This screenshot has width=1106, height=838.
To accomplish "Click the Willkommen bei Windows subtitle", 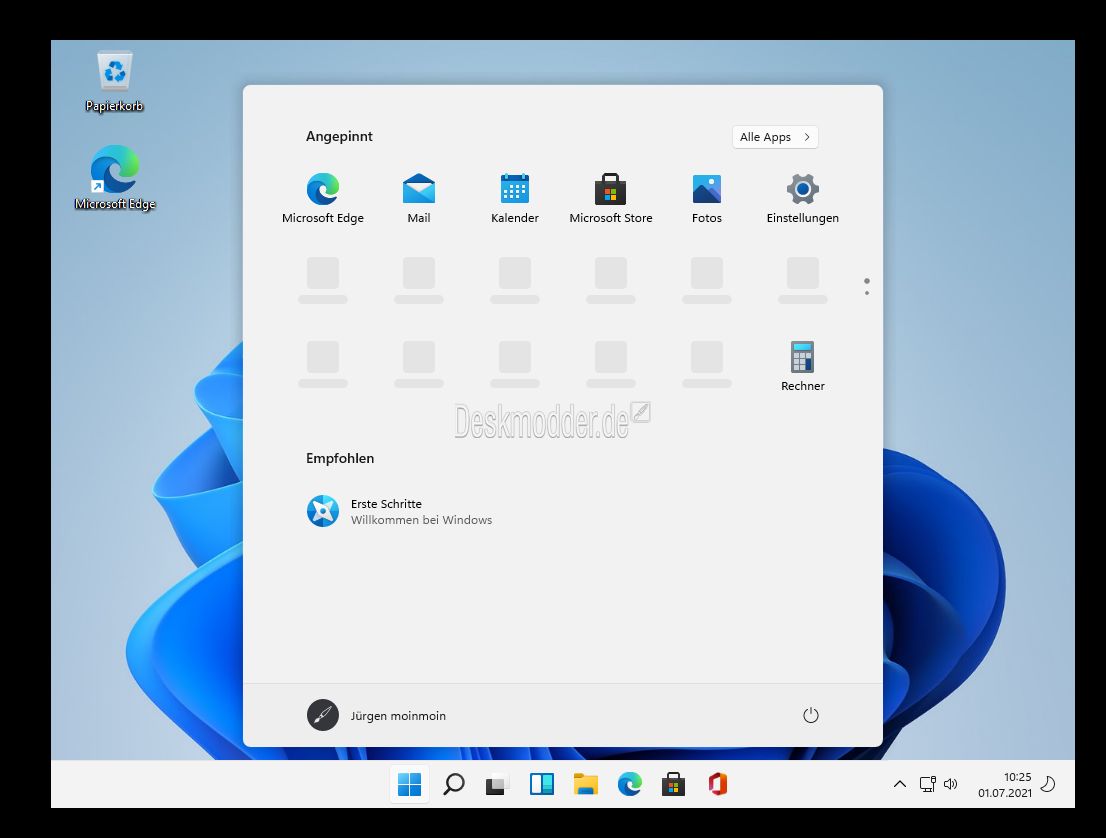I will tap(422, 520).
